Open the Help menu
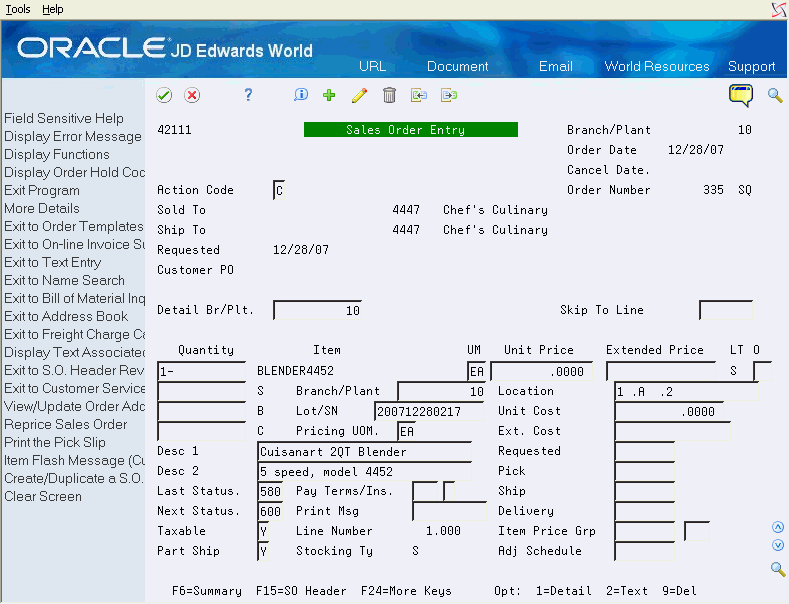 (x=52, y=9)
